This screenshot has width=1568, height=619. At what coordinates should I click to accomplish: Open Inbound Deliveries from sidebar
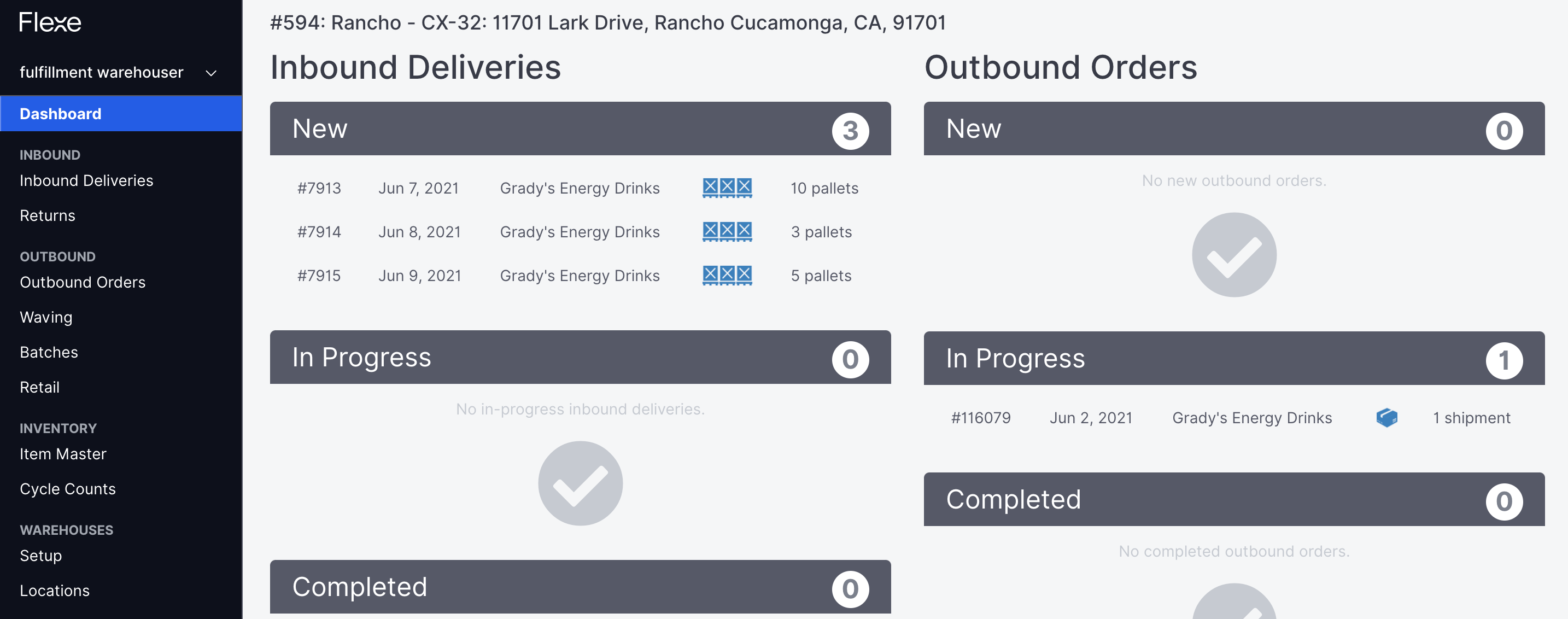tap(86, 180)
